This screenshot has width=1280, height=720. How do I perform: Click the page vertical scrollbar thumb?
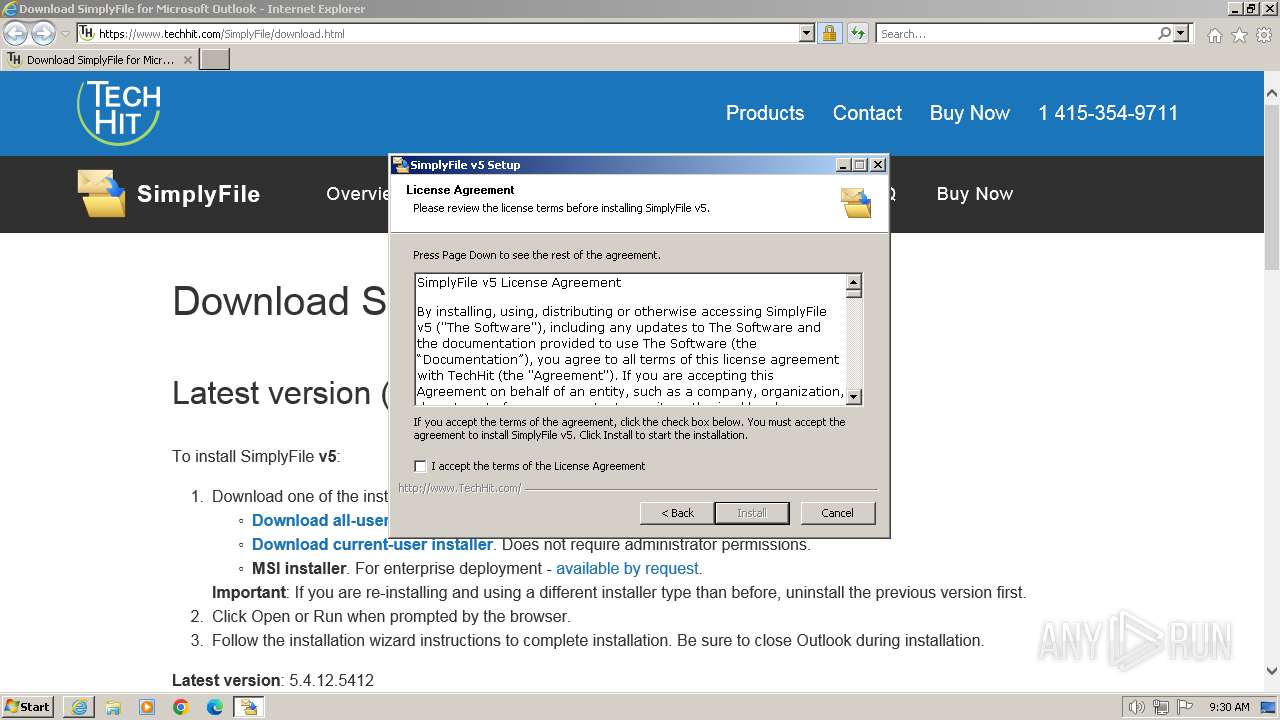(x=1271, y=187)
